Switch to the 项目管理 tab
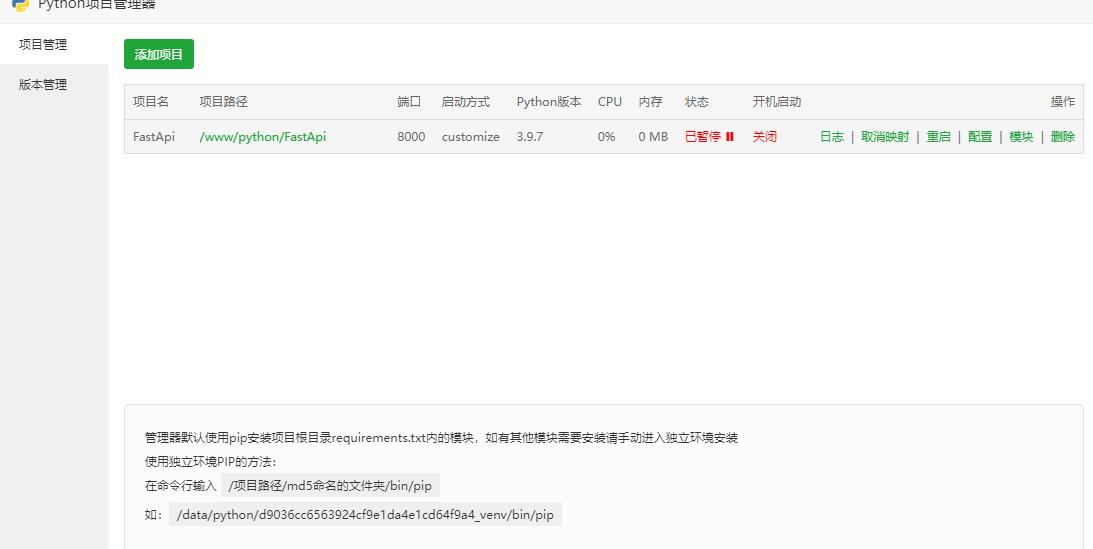1093x549 pixels. [43, 45]
